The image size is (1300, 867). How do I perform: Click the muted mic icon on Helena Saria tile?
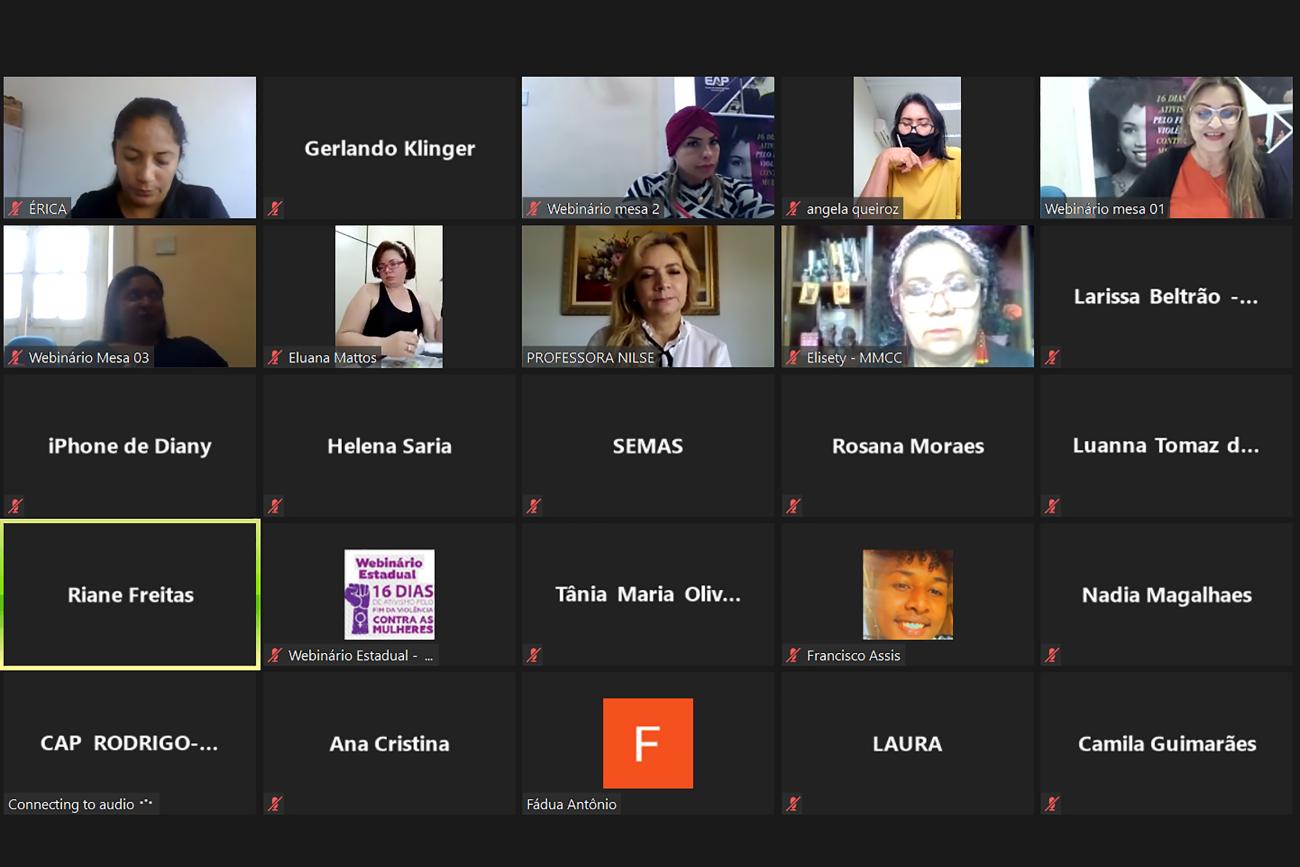pyautogui.click(x=275, y=506)
